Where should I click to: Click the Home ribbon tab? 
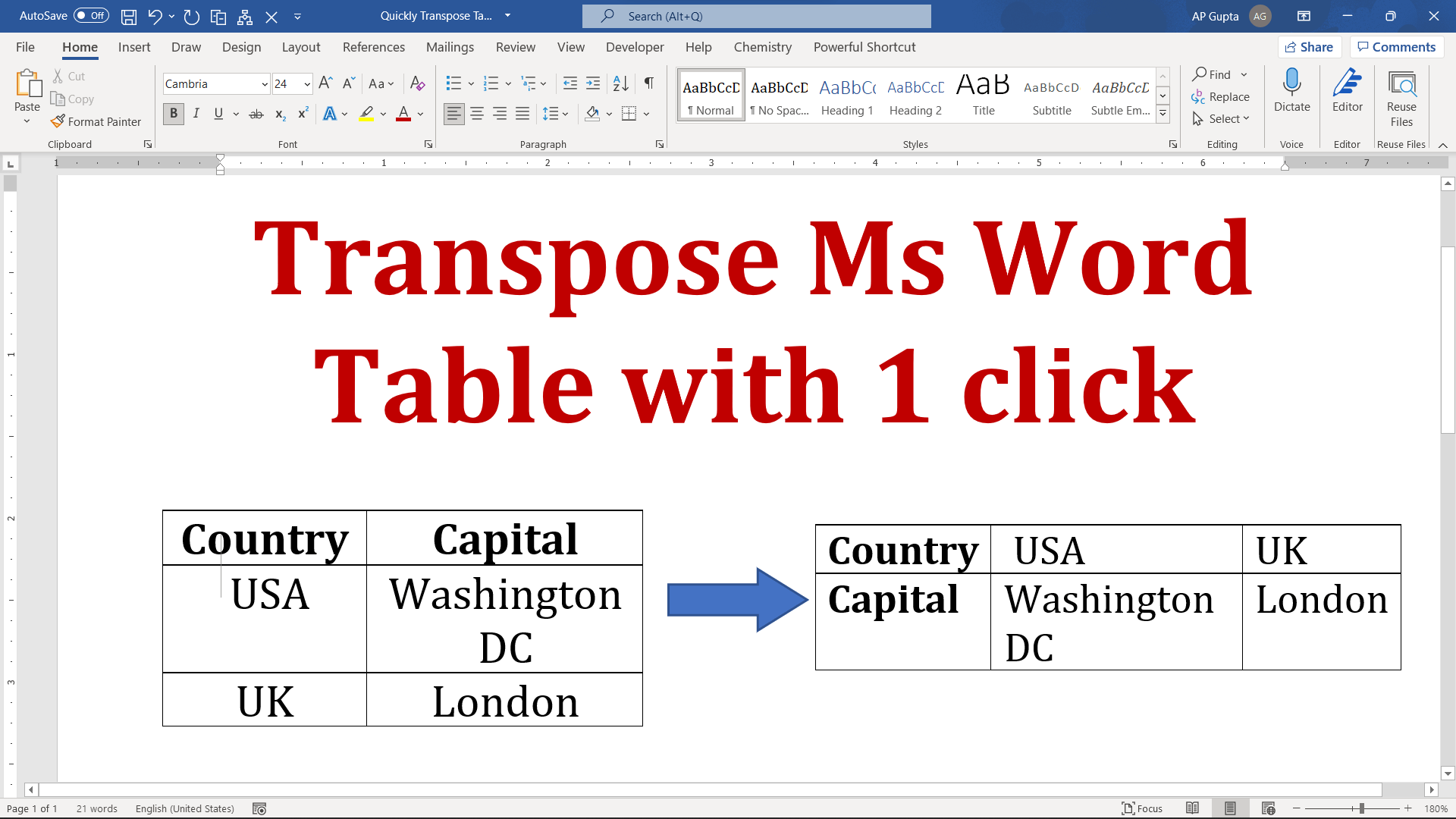point(80,47)
